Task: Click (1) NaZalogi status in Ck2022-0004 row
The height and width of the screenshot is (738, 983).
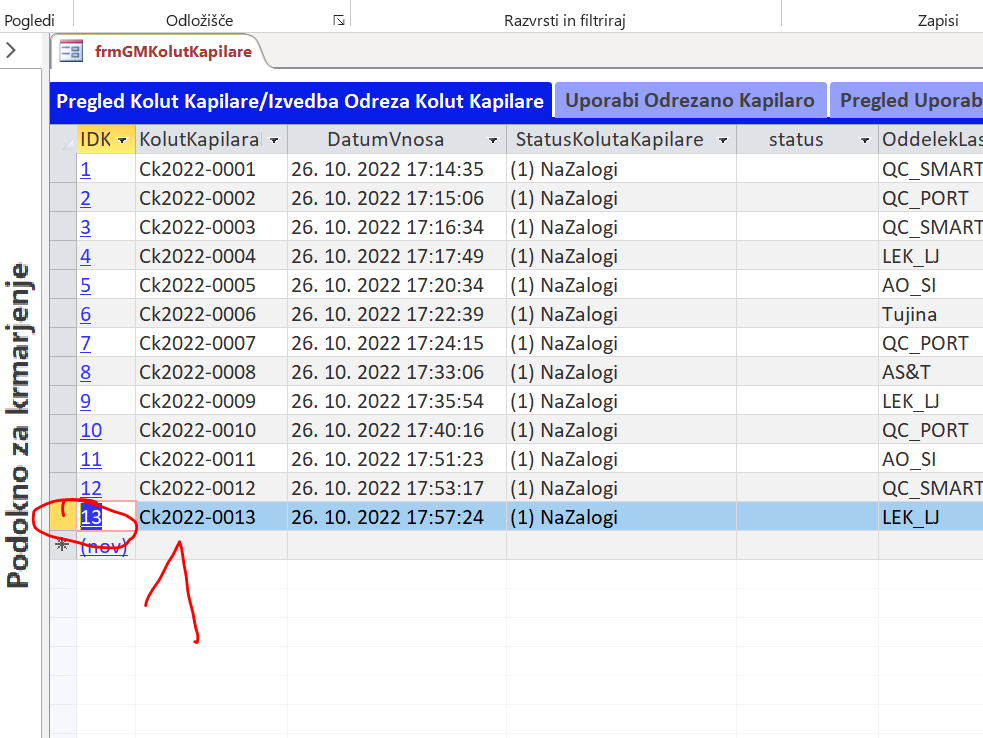Action: pos(621,256)
